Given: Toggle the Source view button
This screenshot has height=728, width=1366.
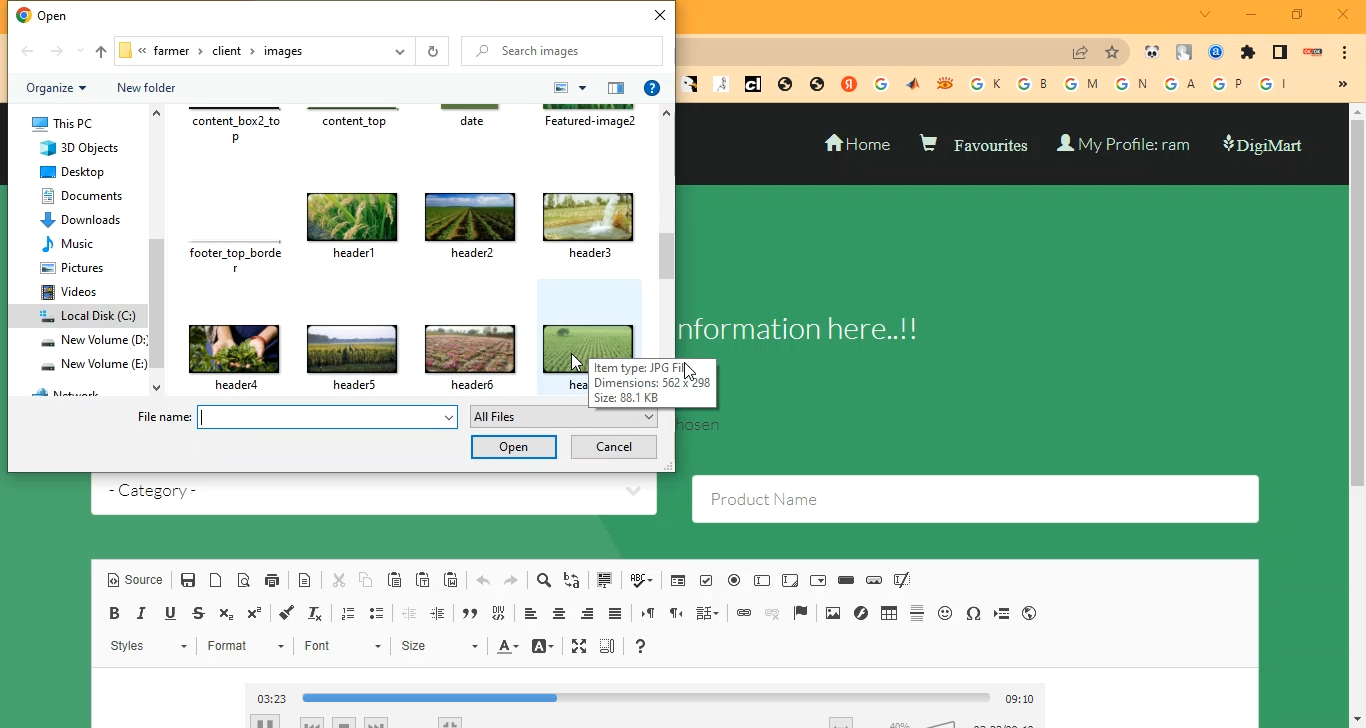Looking at the screenshot, I should pos(135,581).
